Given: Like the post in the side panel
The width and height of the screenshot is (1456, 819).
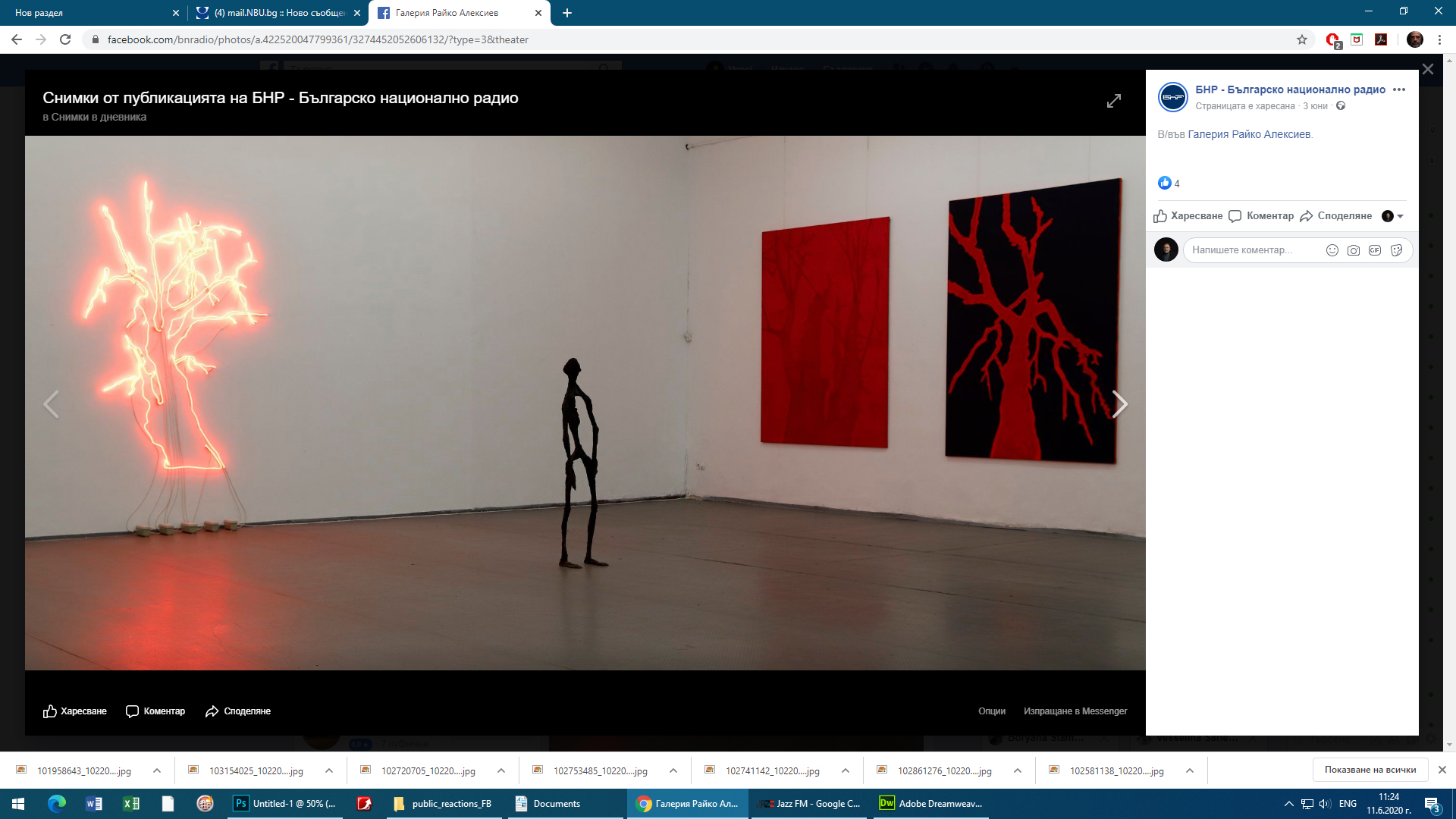Looking at the screenshot, I should [1188, 216].
